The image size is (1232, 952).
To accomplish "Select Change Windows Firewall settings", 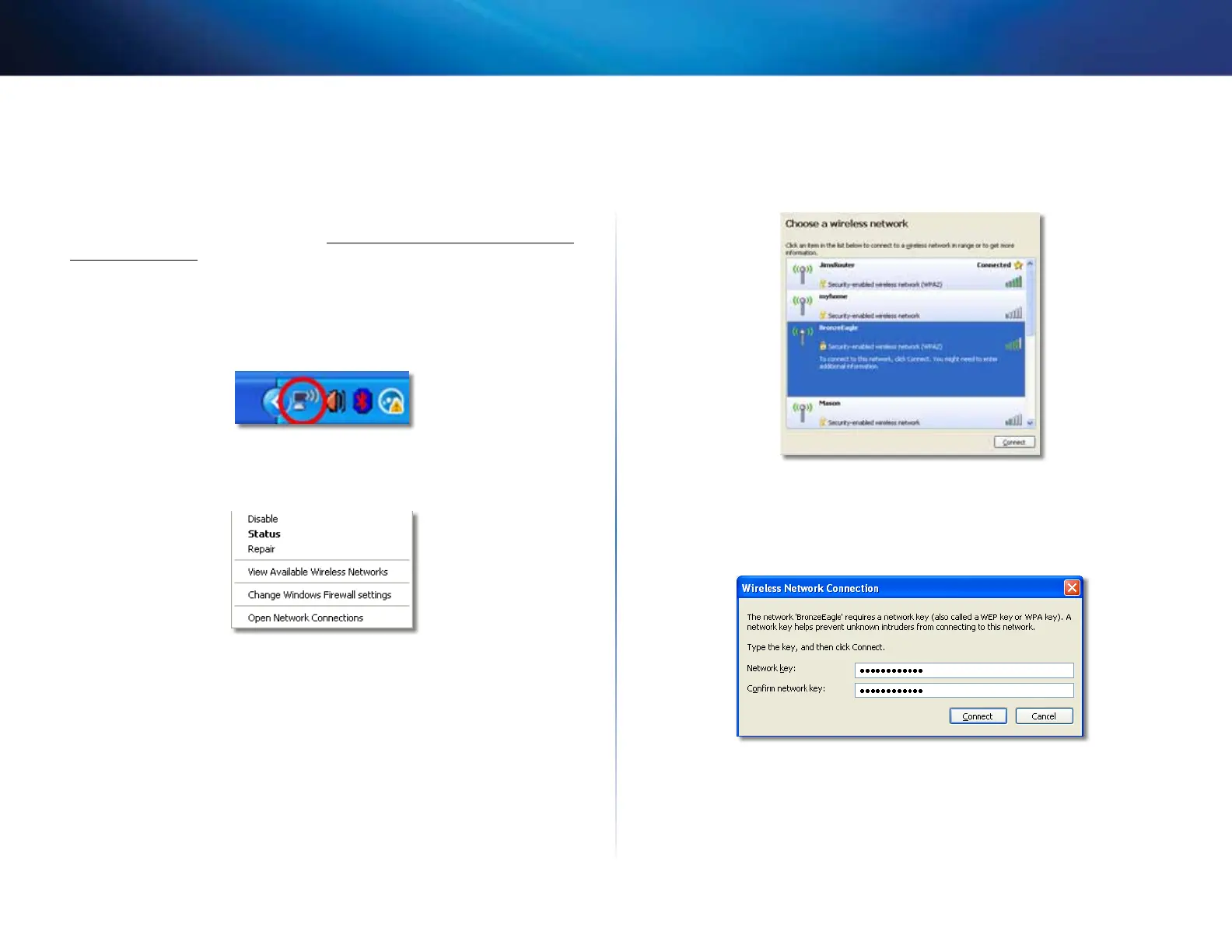I will pos(320,595).
